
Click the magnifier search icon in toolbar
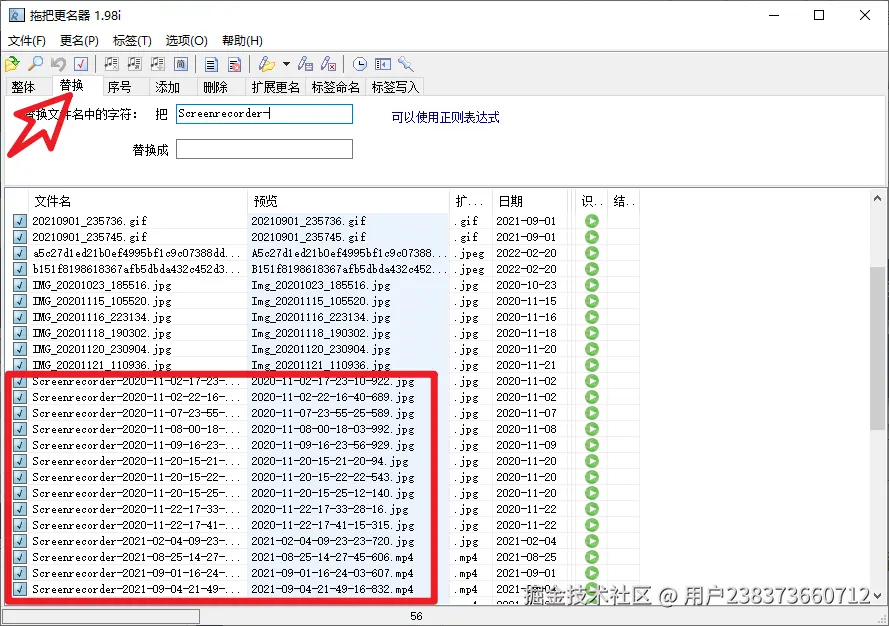[x=35, y=64]
